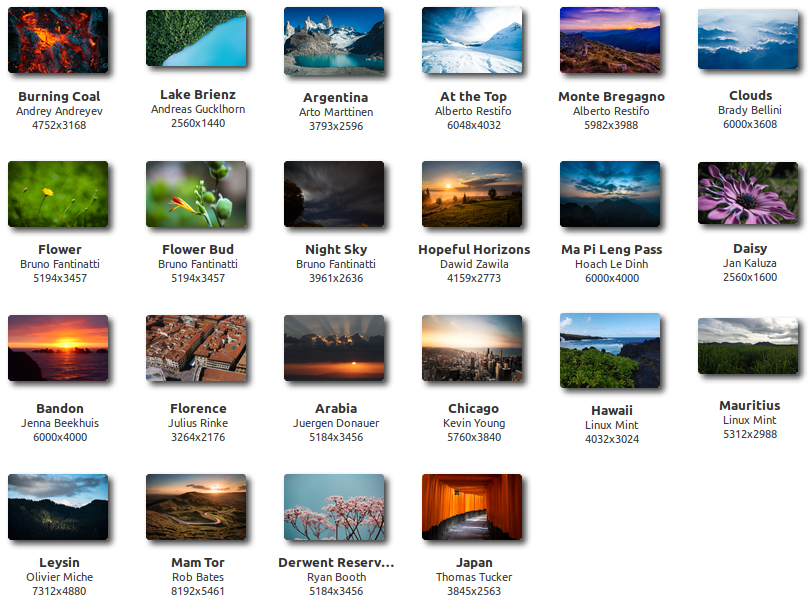Screen dimensions: 811x602
Task: Select the Bandon sunset wallpaper
Action: point(58,348)
